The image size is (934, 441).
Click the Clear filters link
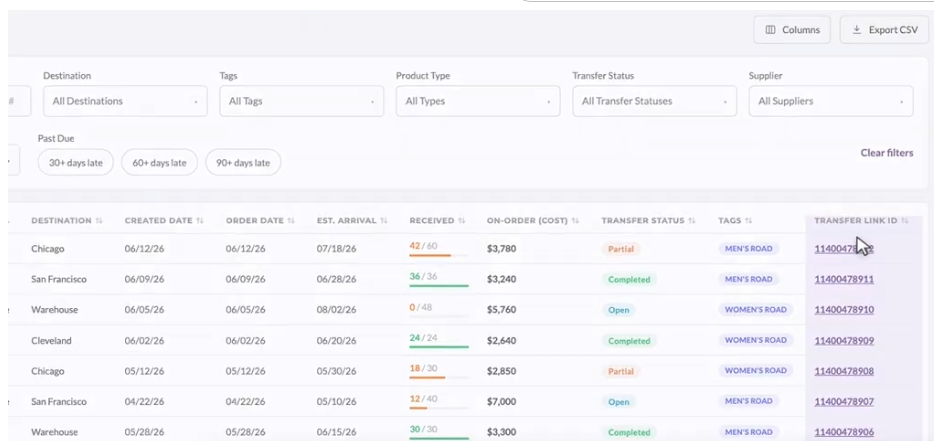pos(886,153)
